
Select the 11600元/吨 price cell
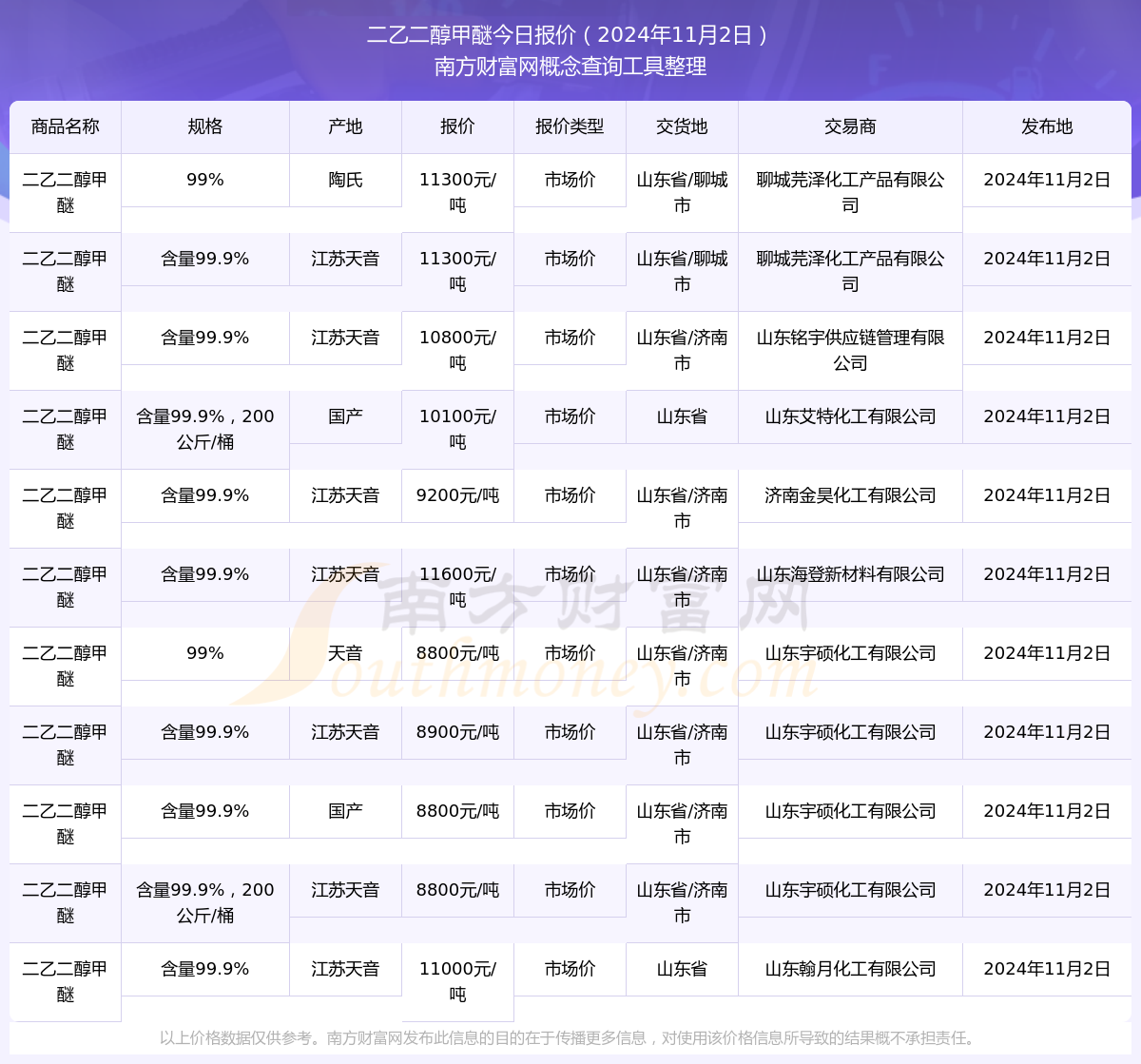pos(457,587)
